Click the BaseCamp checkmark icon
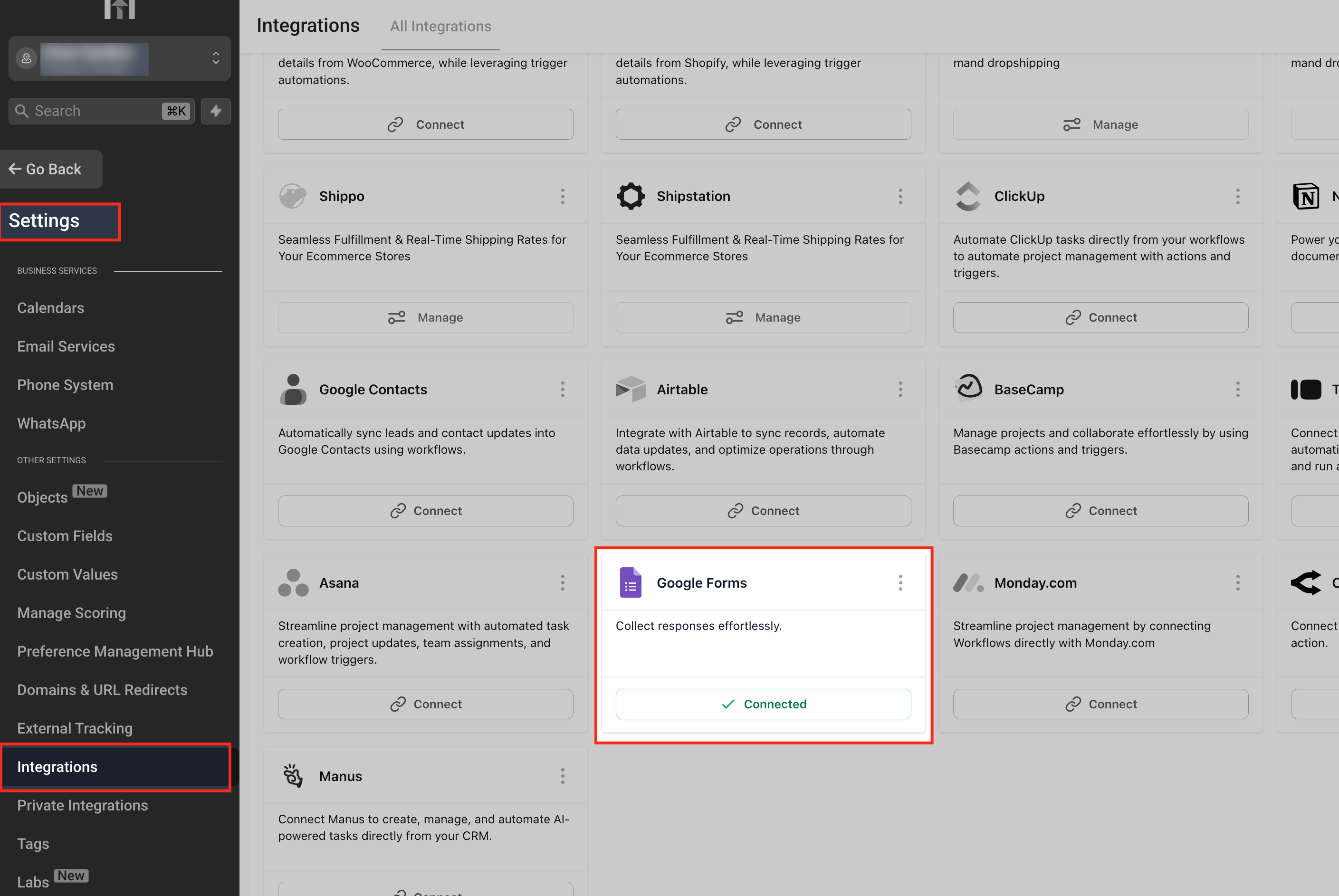The height and width of the screenshot is (896, 1339). tap(969, 389)
